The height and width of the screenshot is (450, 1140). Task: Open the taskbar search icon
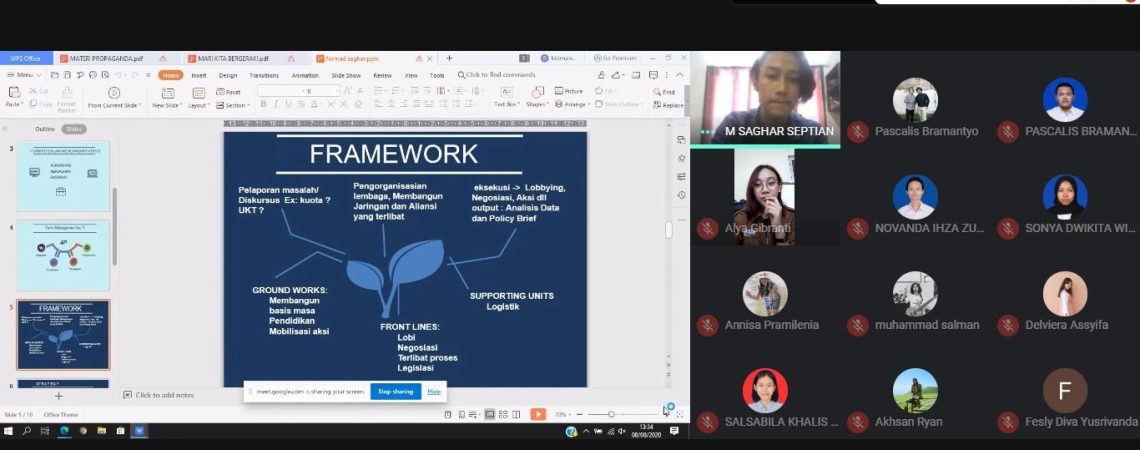[x=27, y=431]
